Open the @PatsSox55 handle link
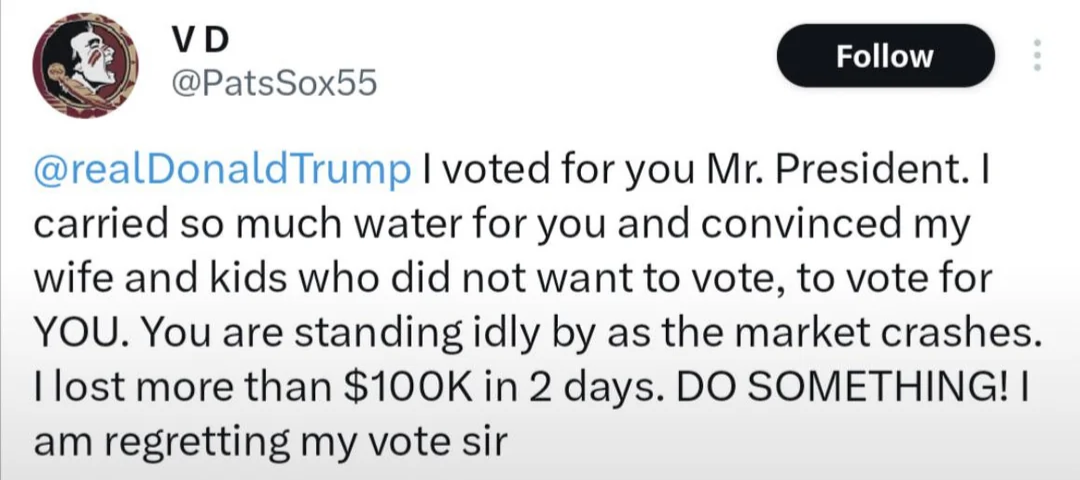 (273, 85)
